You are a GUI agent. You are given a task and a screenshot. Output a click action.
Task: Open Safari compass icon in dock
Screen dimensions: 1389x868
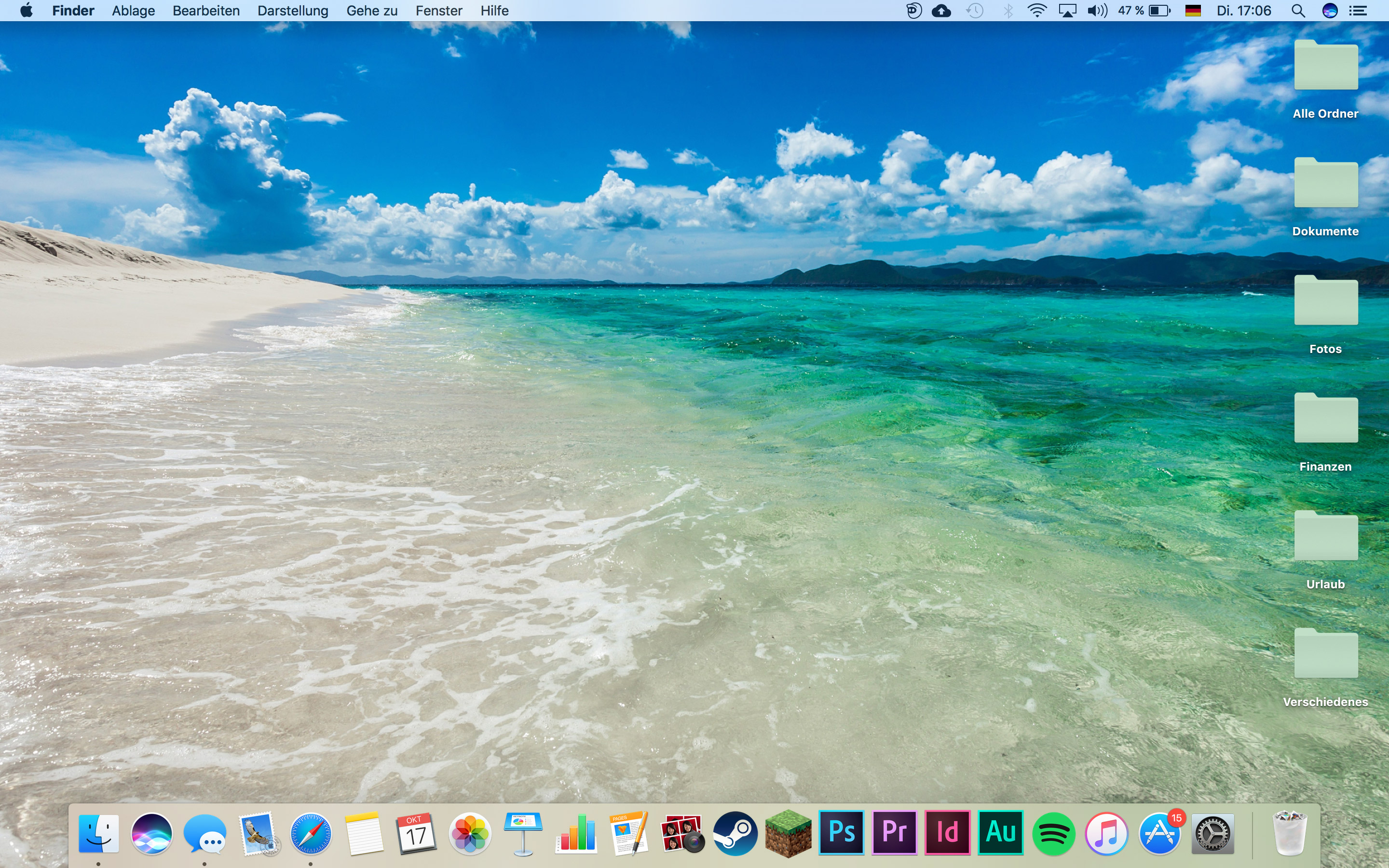(311, 834)
